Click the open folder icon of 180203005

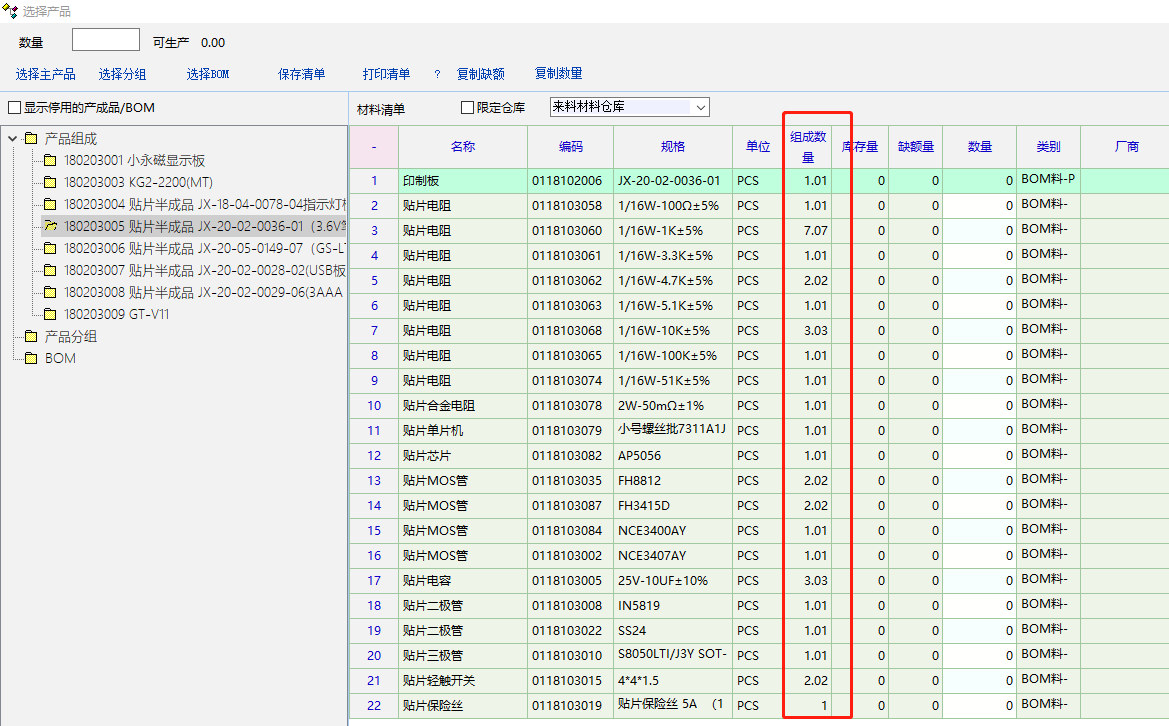pos(50,226)
